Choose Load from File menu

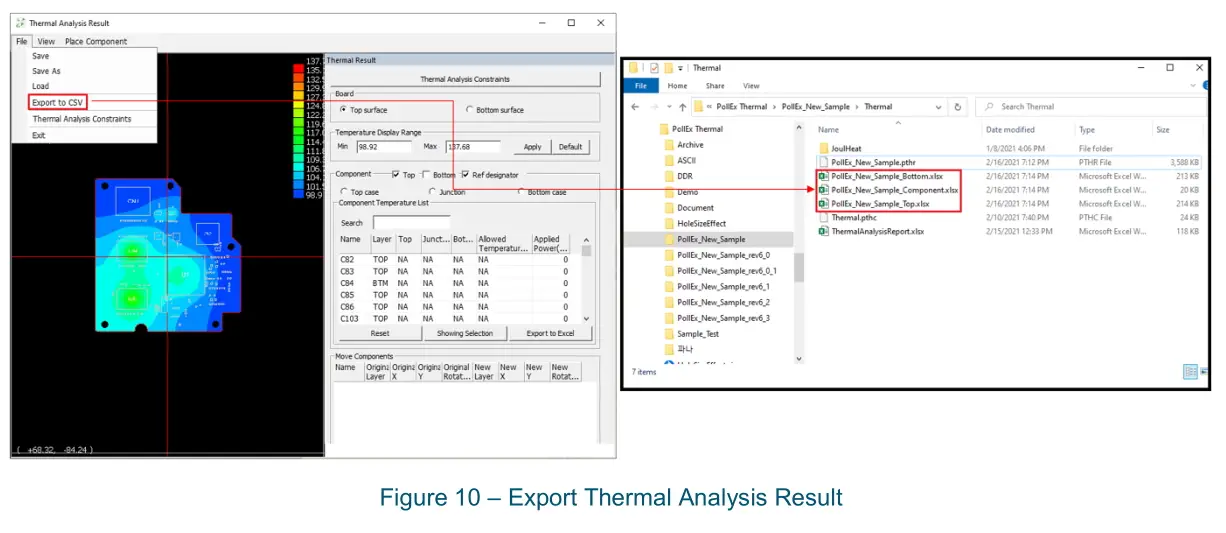pos(40,86)
